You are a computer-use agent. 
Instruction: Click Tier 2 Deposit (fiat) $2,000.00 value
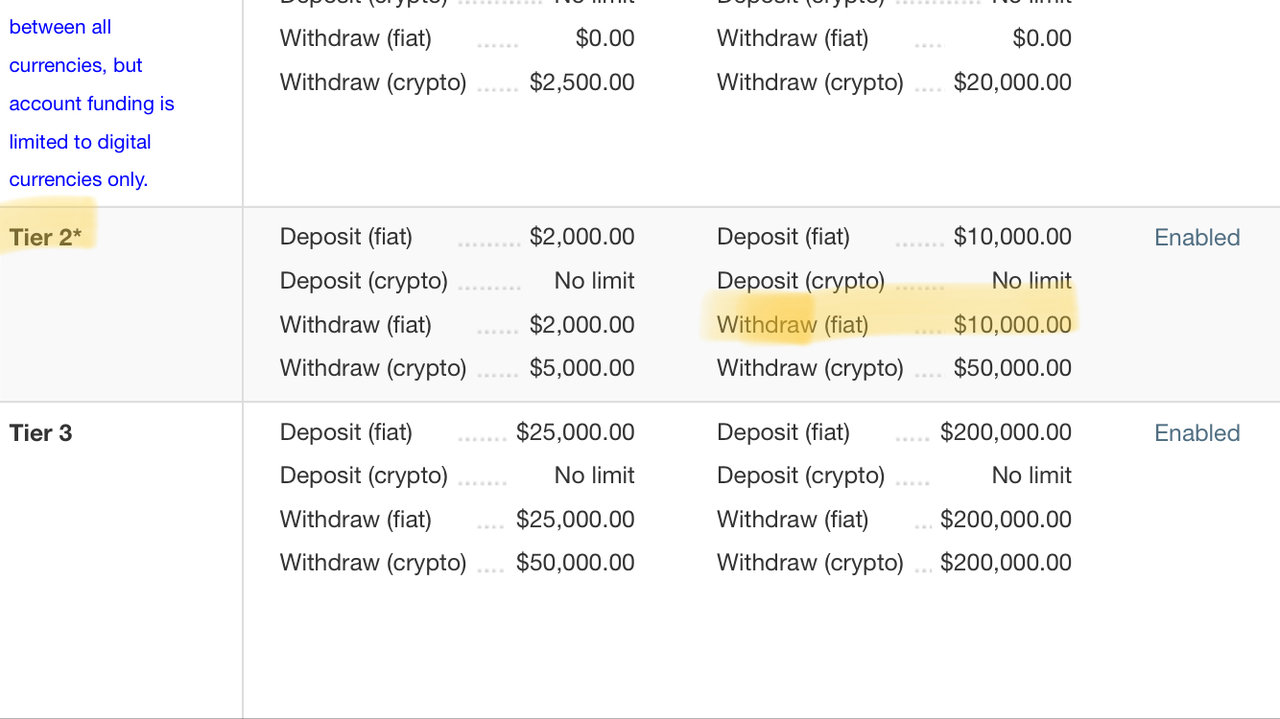(582, 237)
